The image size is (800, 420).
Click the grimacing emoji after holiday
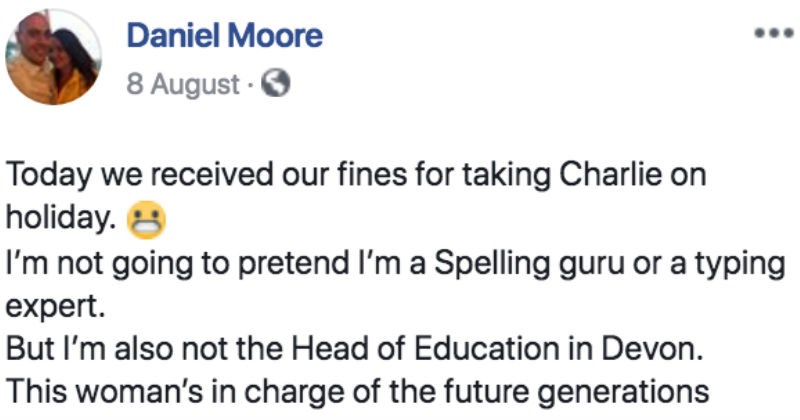(x=146, y=220)
